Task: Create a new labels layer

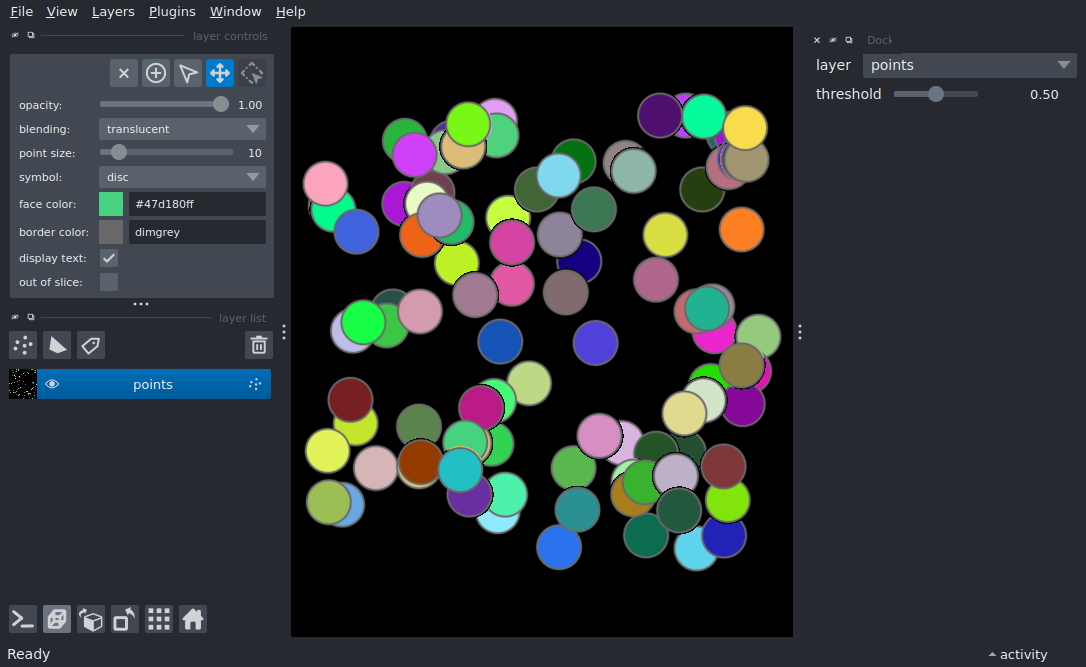Action: [x=91, y=345]
